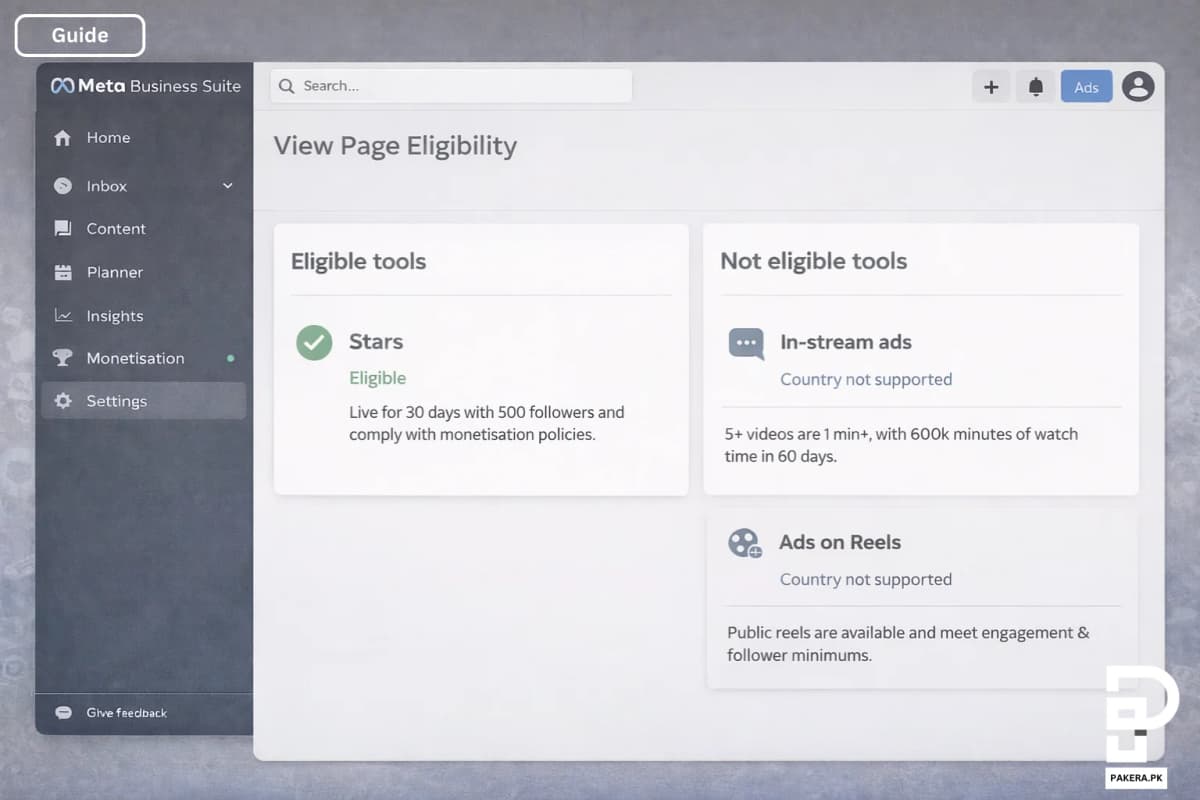This screenshot has width=1200, height=800.
Task: Click the Guide label button
Action: [80, 35]
